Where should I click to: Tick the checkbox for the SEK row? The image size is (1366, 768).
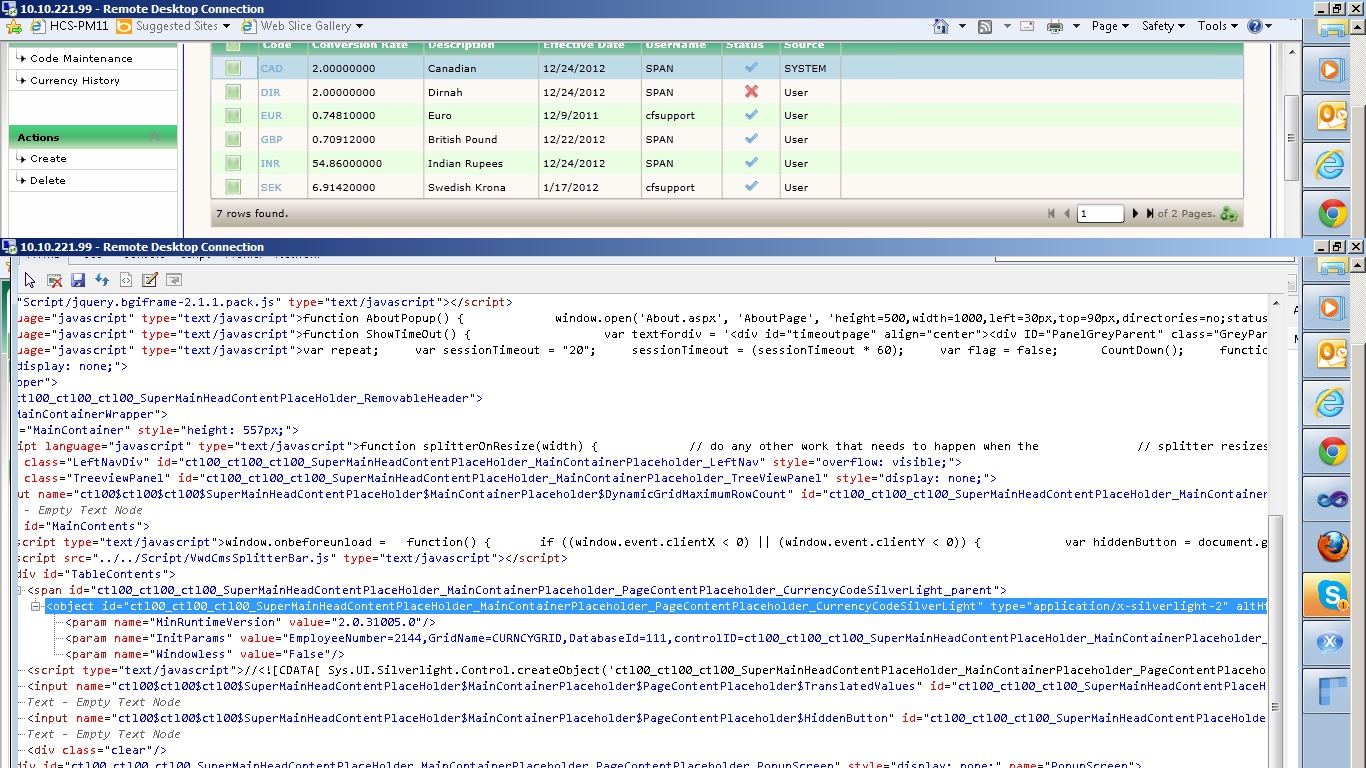point(233,187)
